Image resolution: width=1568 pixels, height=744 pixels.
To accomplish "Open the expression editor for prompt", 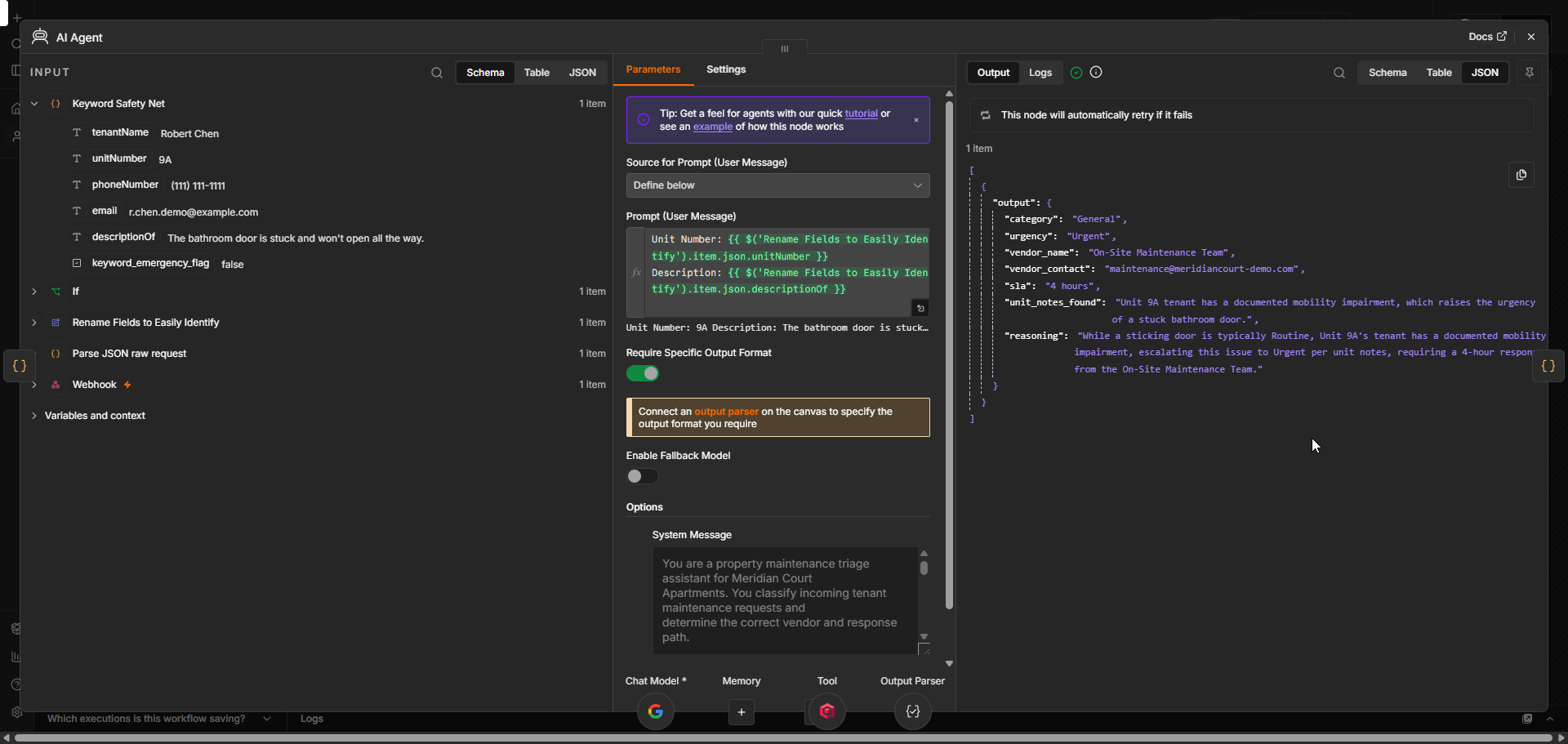I will click(920, 308).
